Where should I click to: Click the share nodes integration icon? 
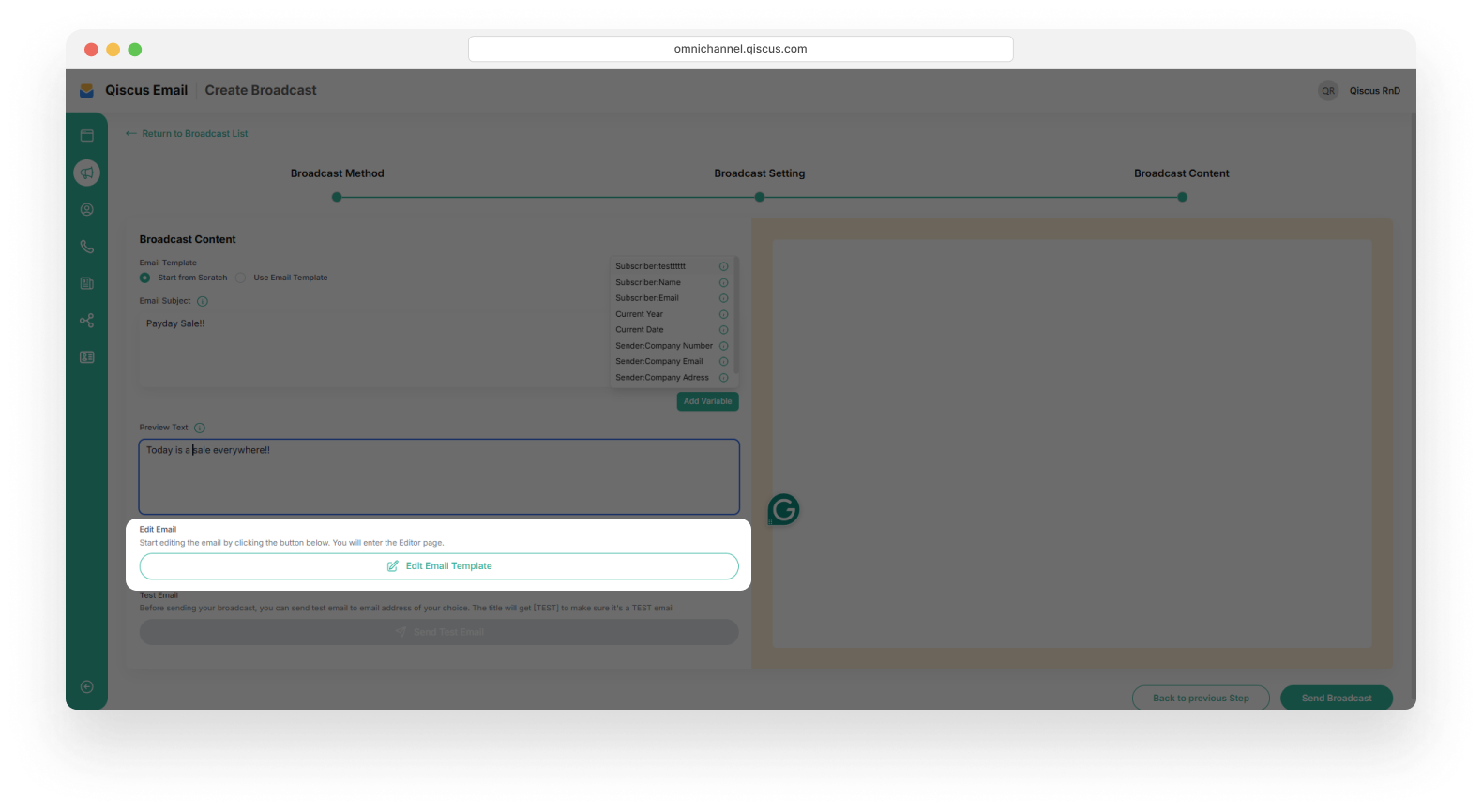tap(87, 321)
